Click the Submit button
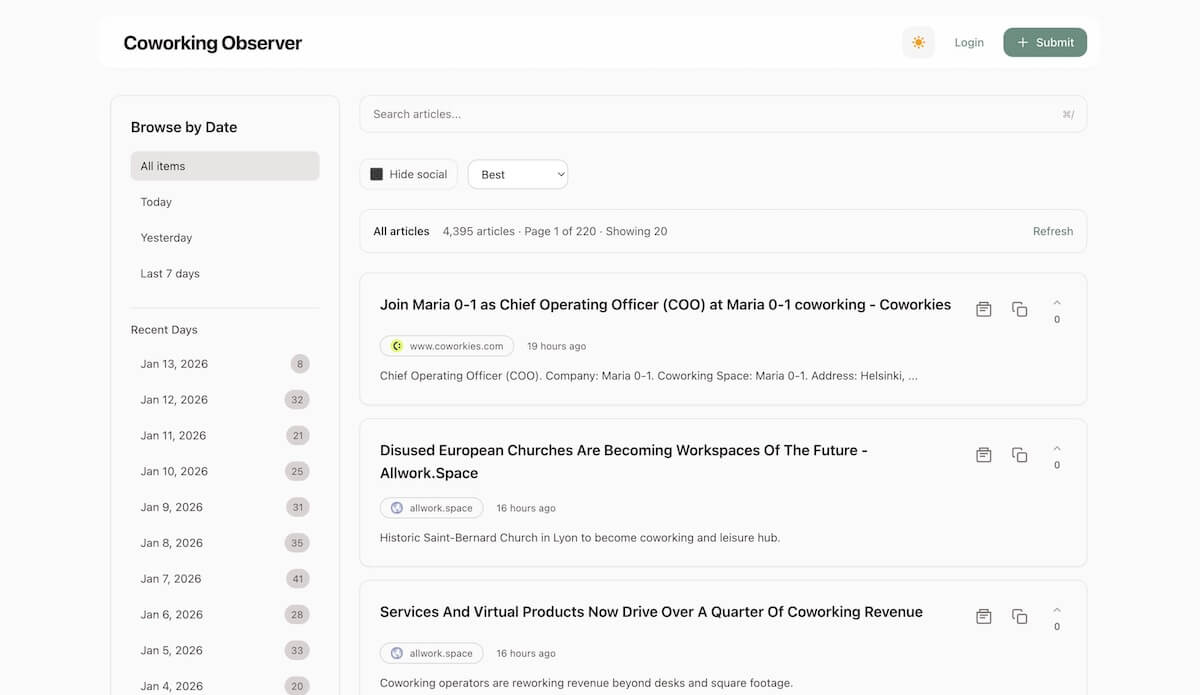 [x=1045, y=42]
